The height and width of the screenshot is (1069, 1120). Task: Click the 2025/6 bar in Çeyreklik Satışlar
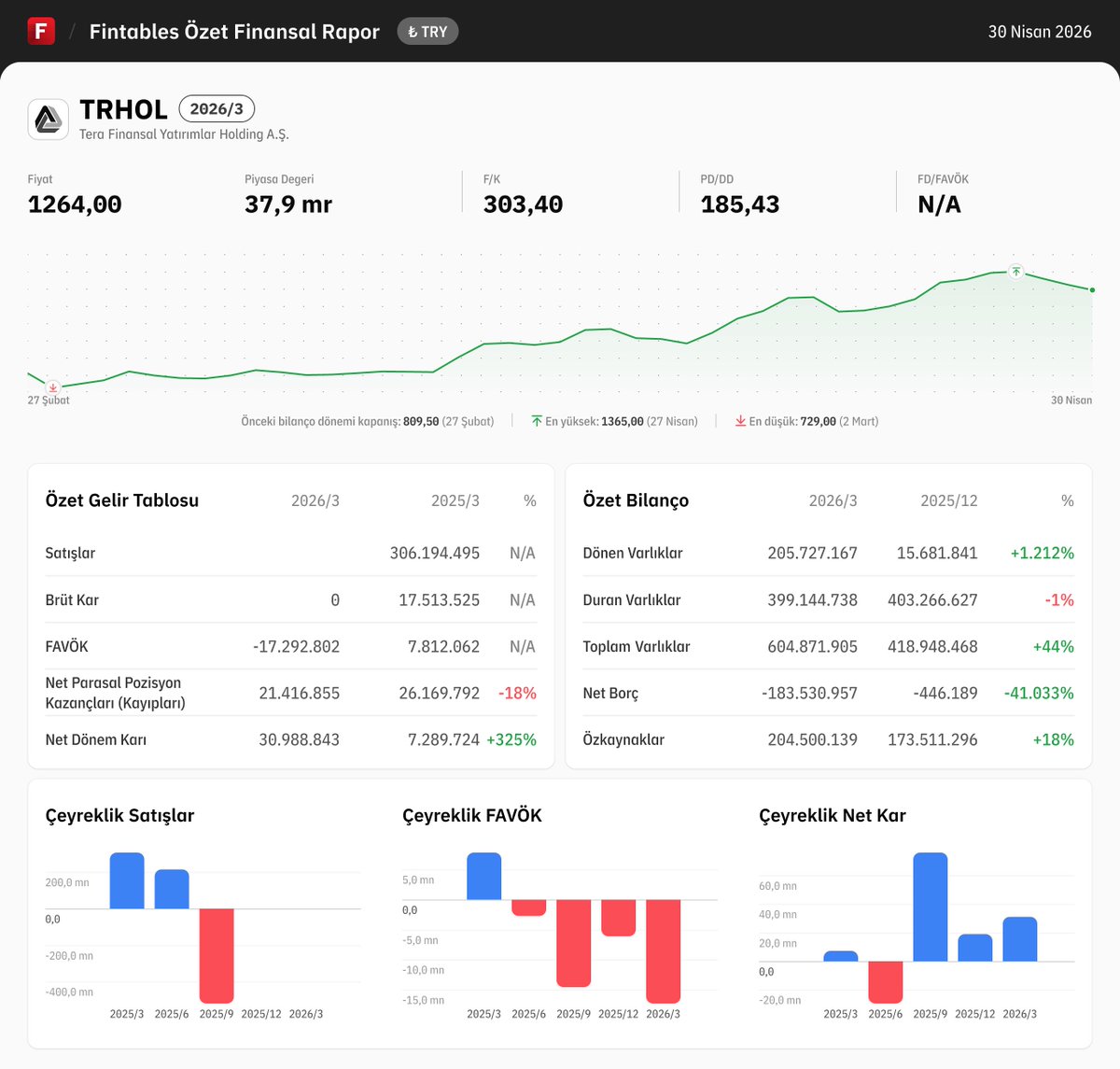[172, 889]
